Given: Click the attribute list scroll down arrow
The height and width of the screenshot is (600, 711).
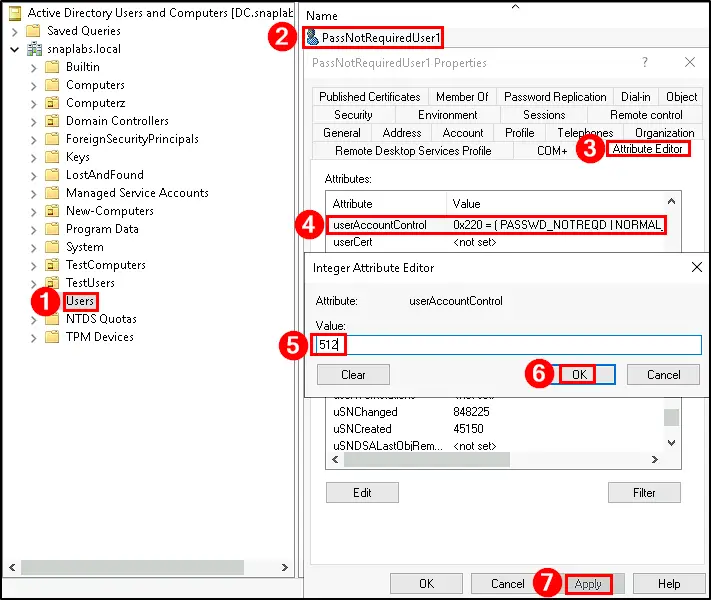Looking at the screenshot, I should (672, 443).
